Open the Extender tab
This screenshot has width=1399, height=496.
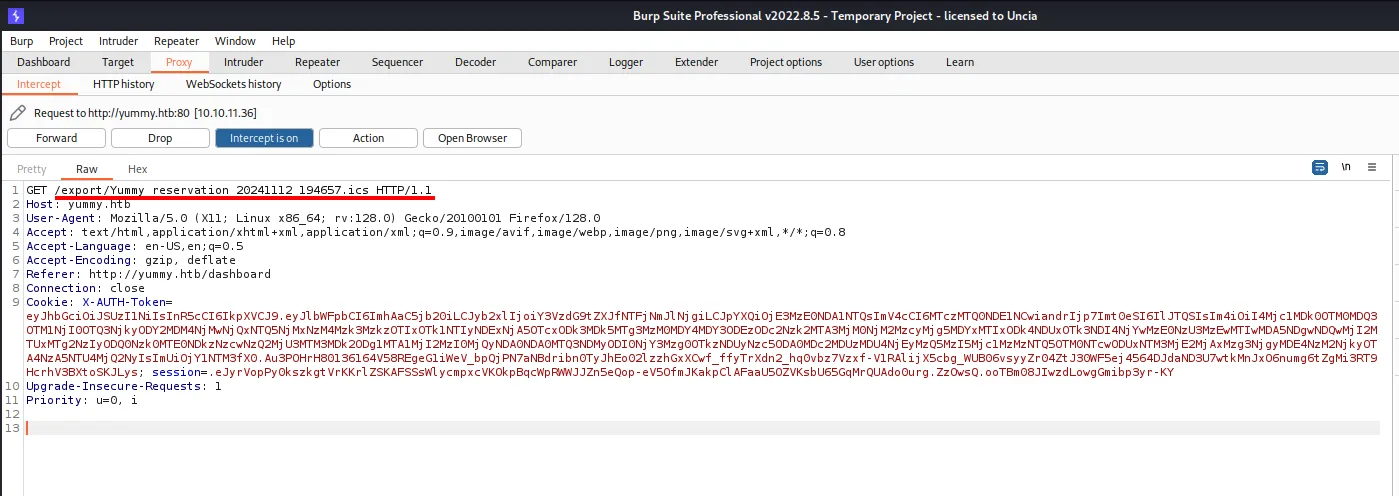696,62
